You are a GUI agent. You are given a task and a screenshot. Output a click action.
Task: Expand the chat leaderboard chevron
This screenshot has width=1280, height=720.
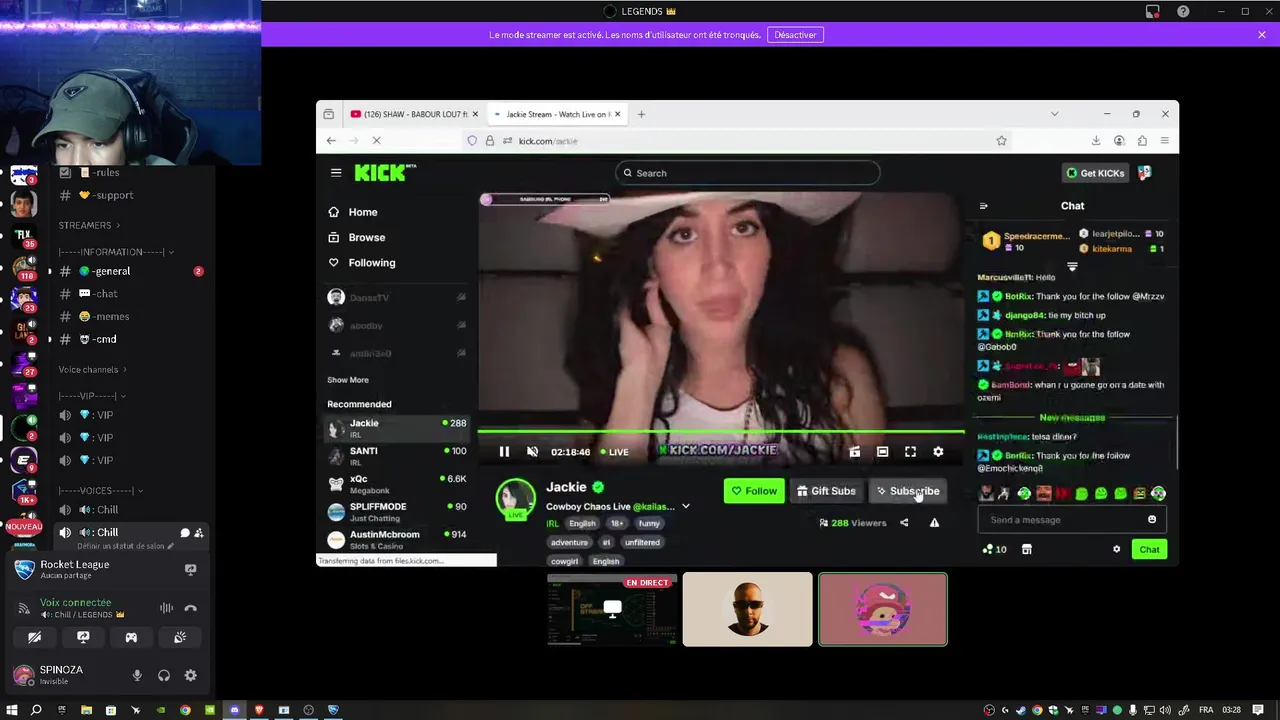click(x=1072, y=267)
